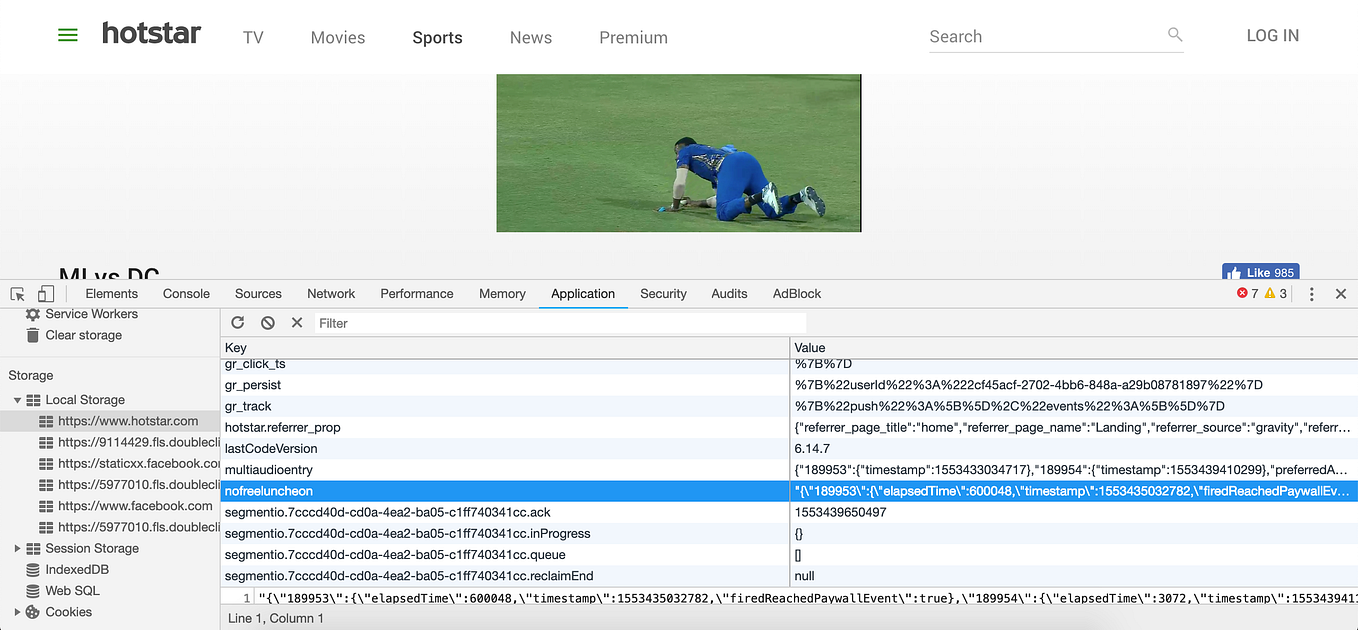1358x630 pixels.
Task: Select the segmentio ...341cc.queue key
Action: [x=505, y=555]
